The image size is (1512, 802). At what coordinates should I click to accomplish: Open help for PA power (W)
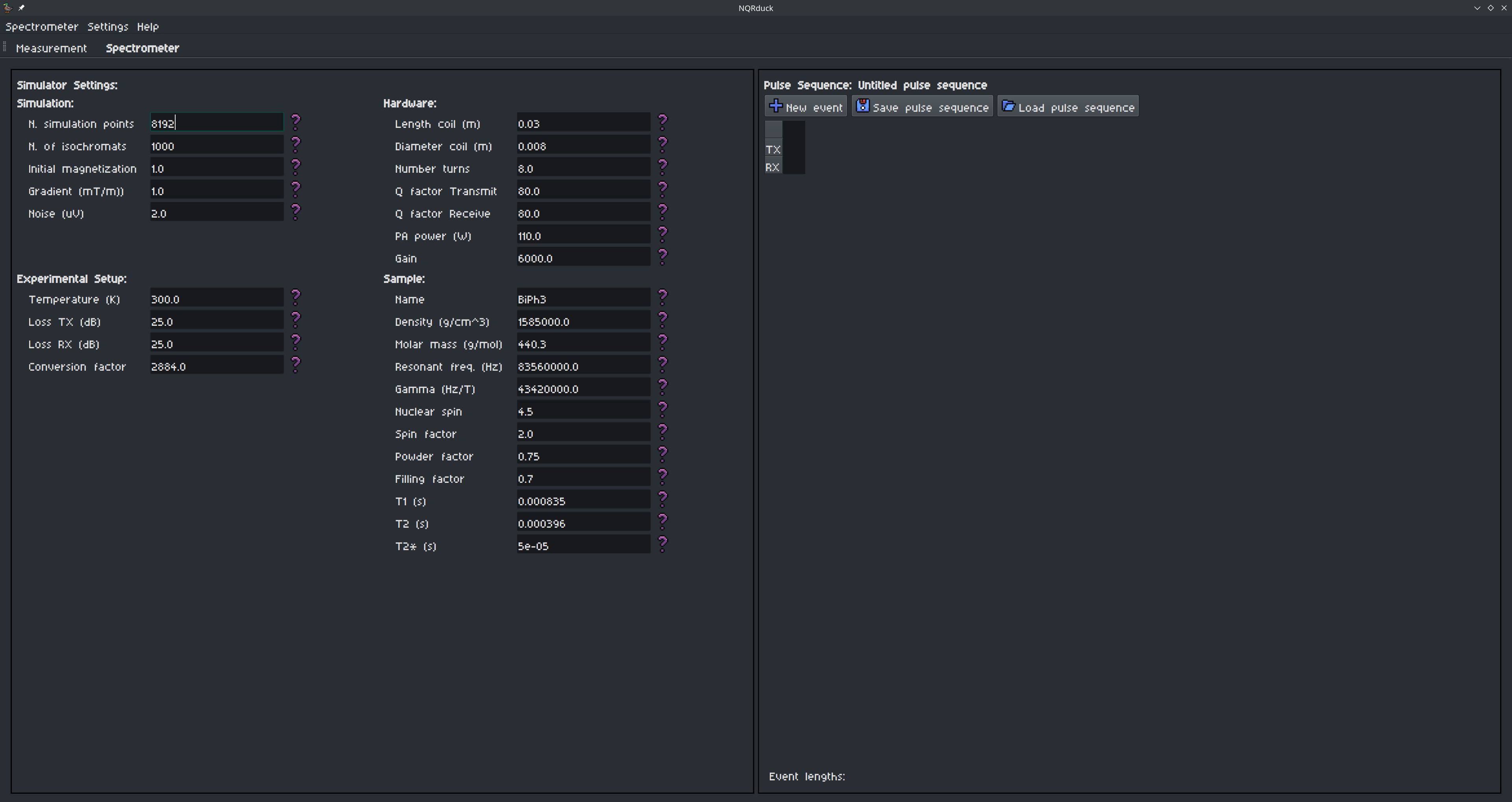click(663, 234)
